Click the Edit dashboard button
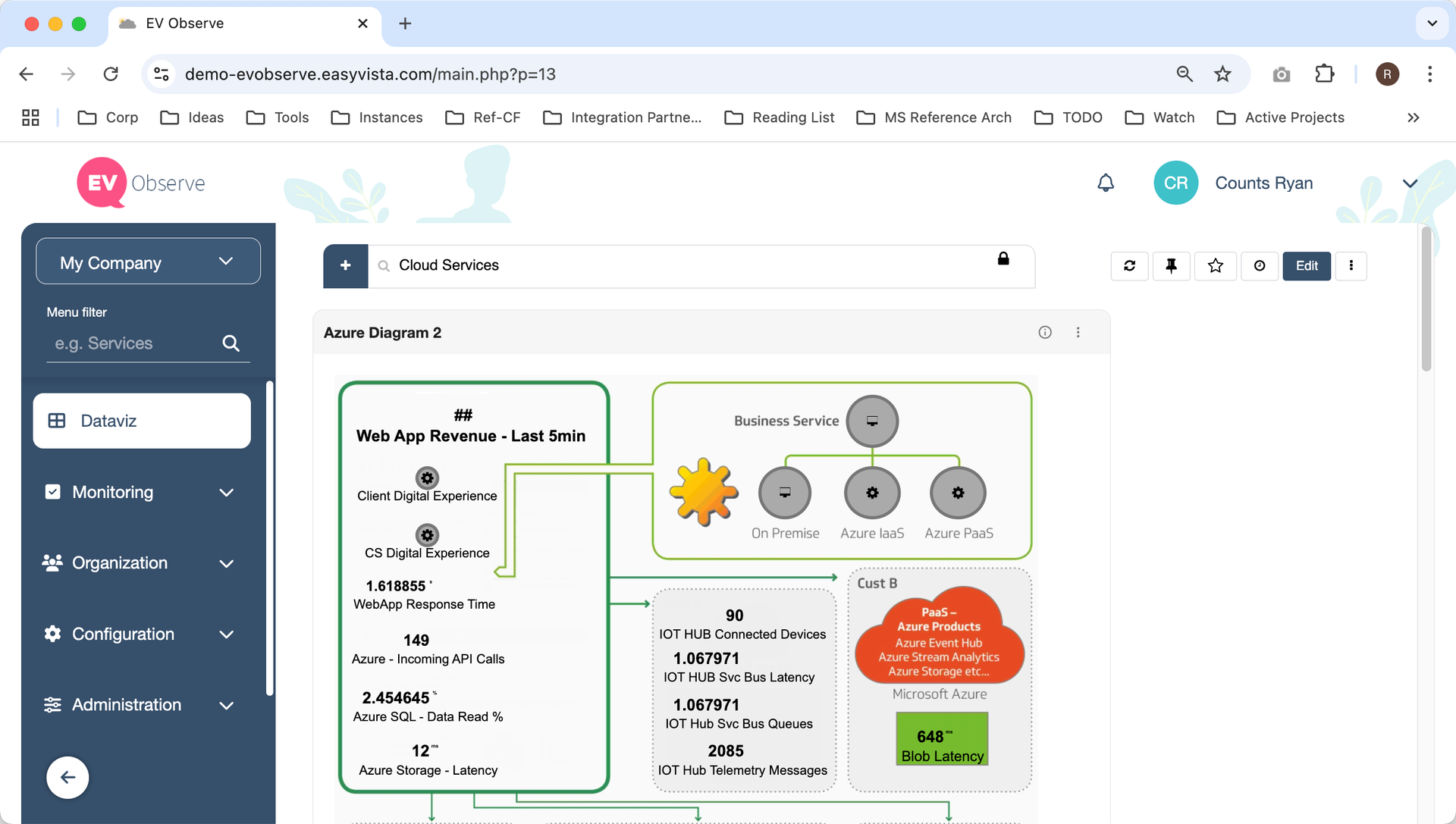 click(x=1307, y=266)
